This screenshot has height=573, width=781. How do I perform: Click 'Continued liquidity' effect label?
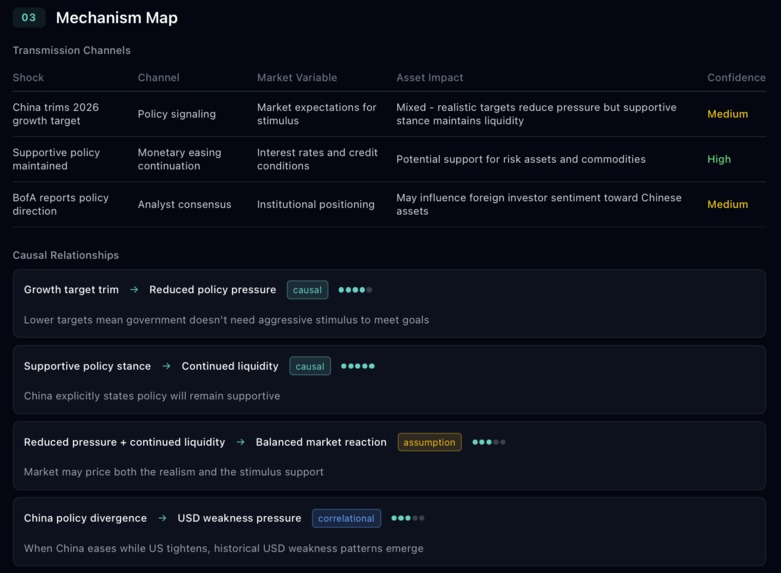click(x=230, y=366)
